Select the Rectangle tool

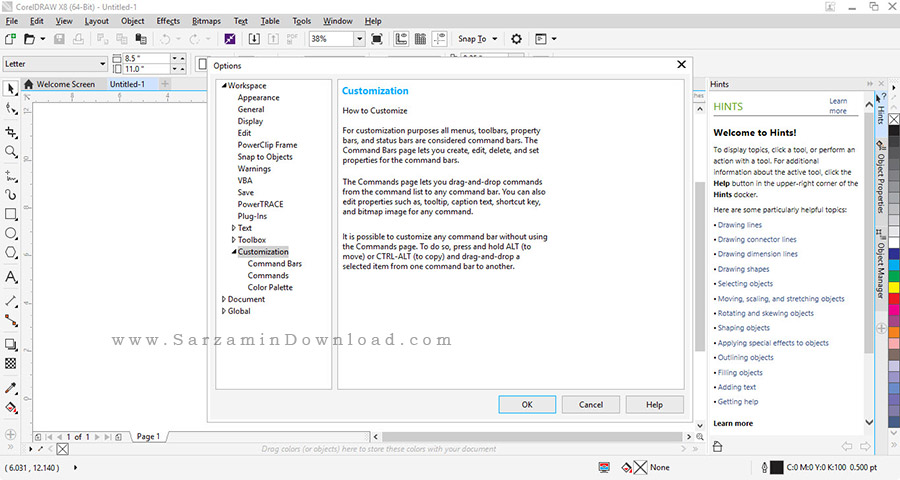click(x=10, y=214)
